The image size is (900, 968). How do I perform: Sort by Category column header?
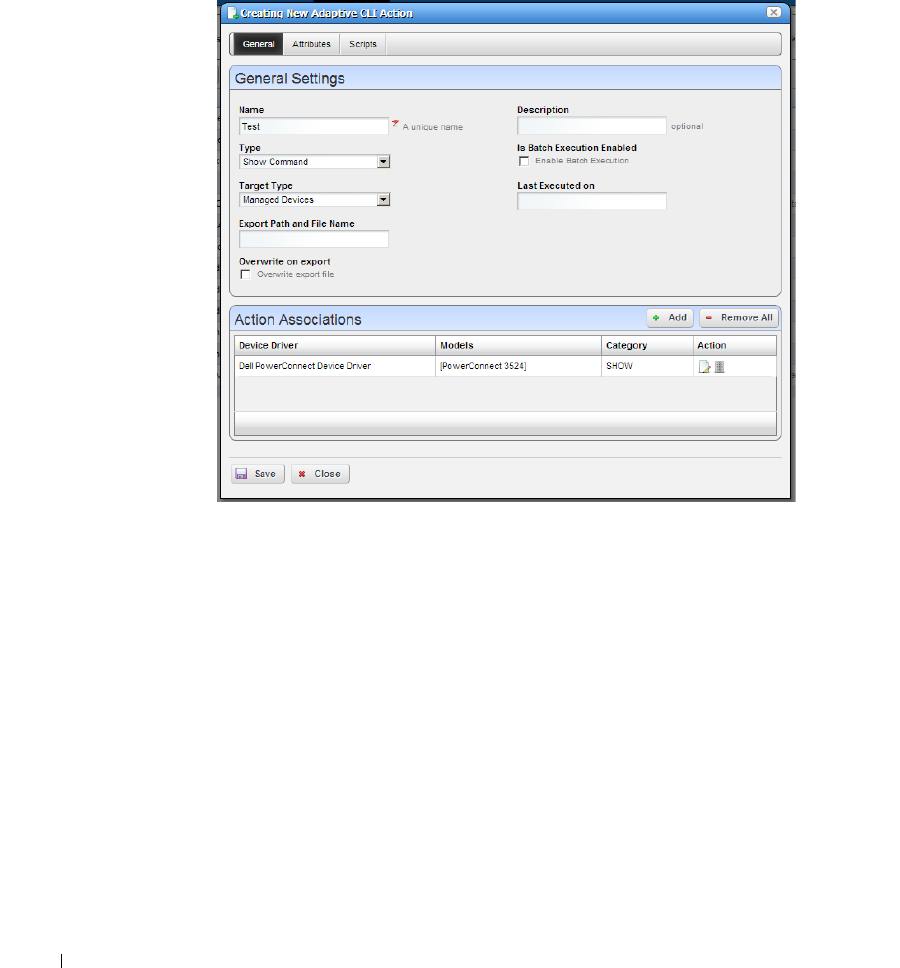pos(647,346)
